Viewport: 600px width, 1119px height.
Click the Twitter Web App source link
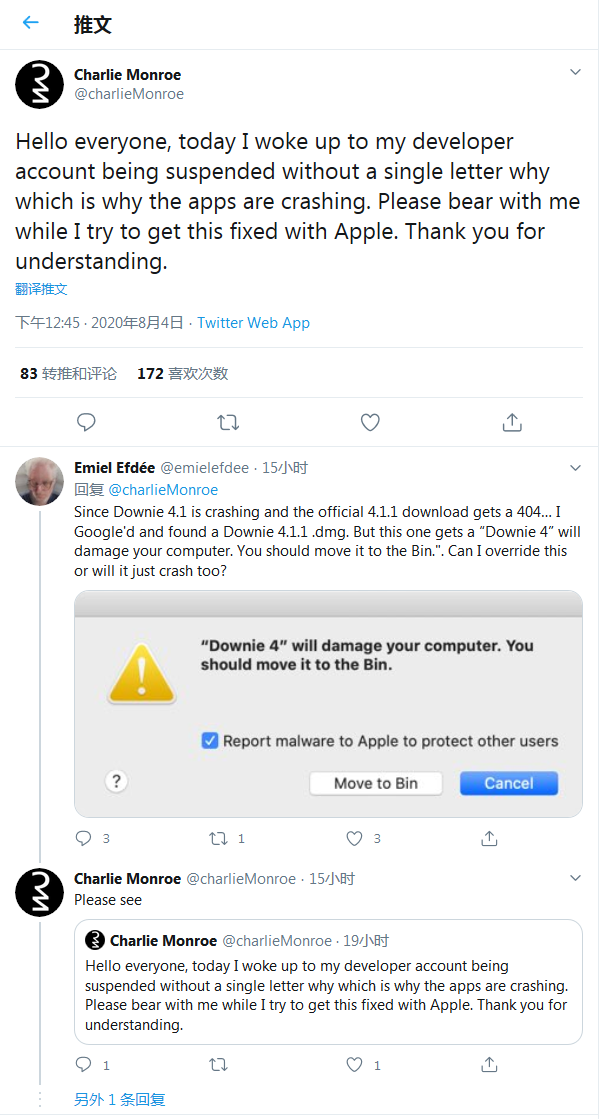(253, 322)
